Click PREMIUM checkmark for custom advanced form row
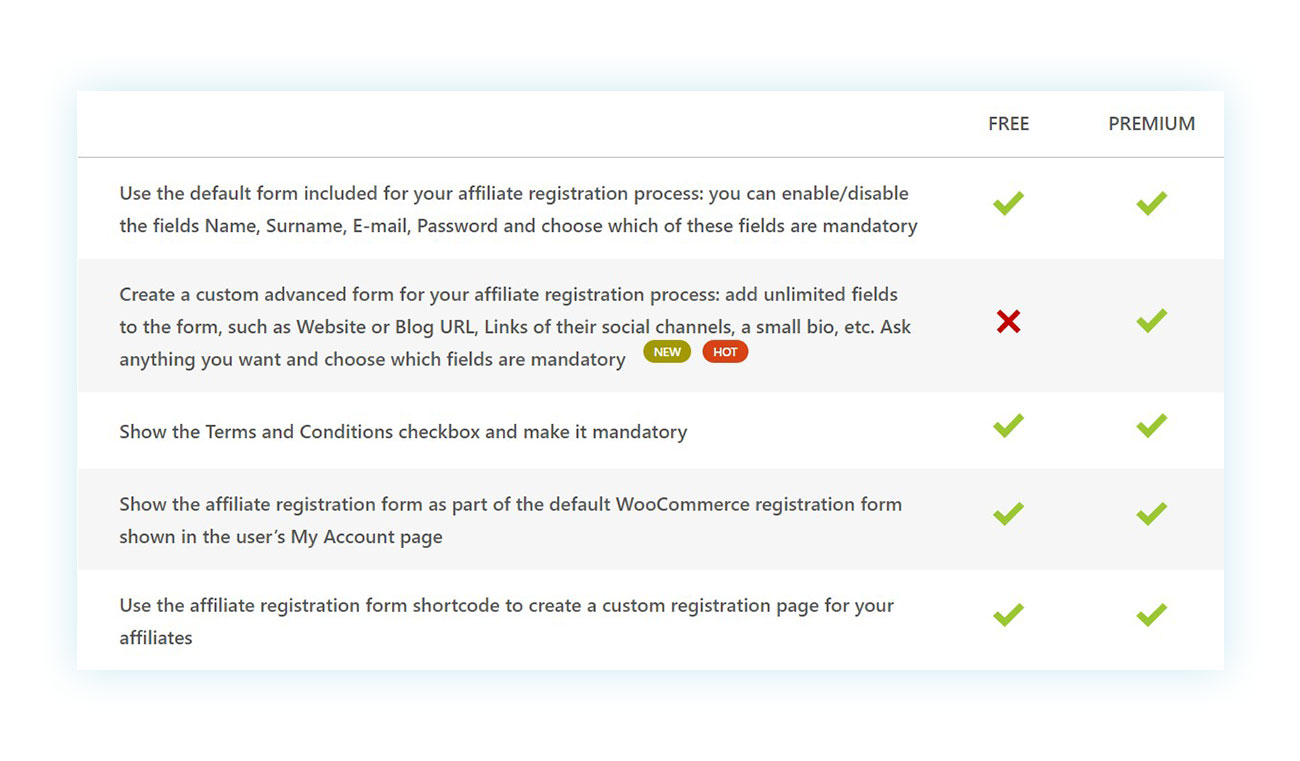 [1151, 321]
